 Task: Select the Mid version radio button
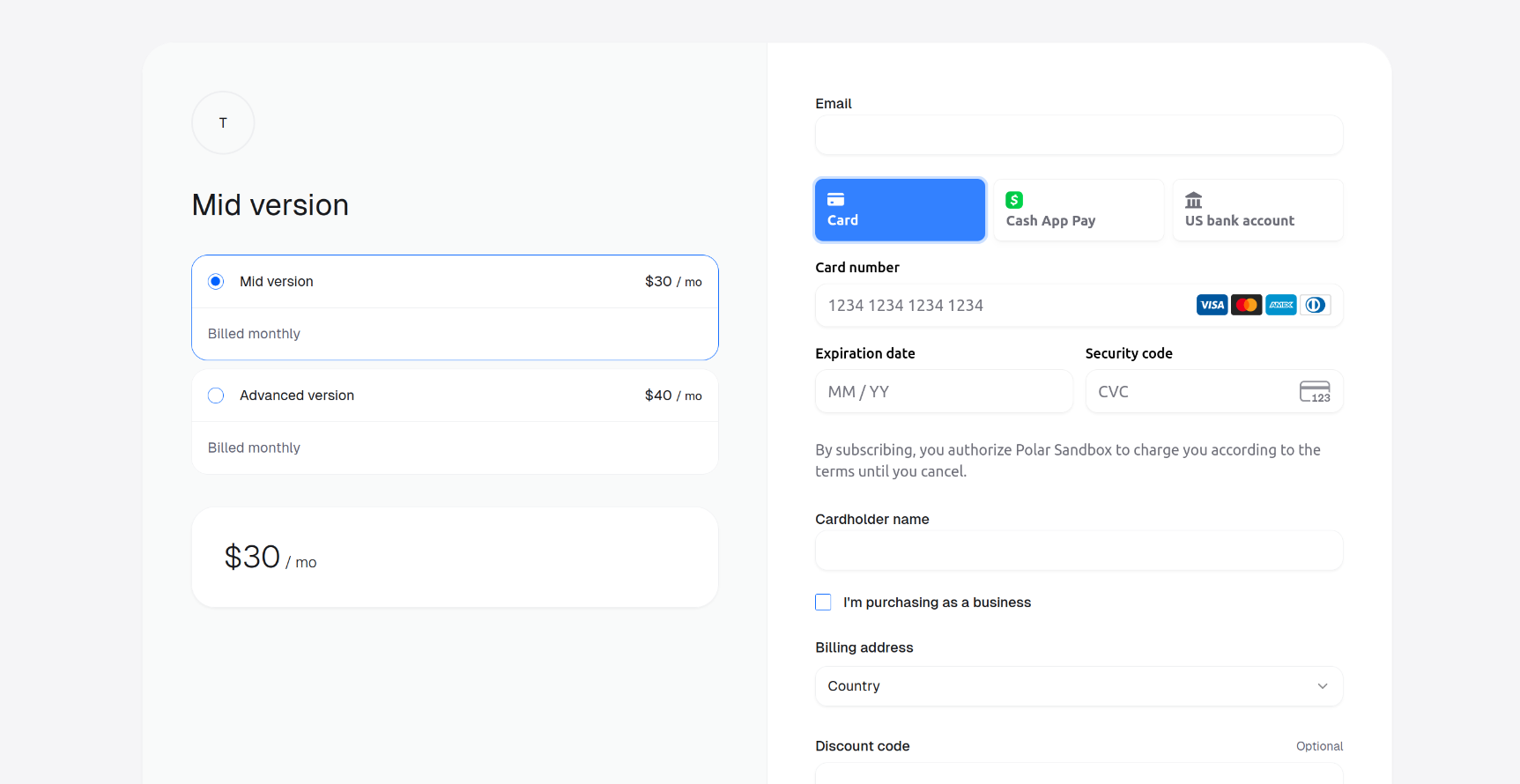pyautogui.click(x=216, y=282)
